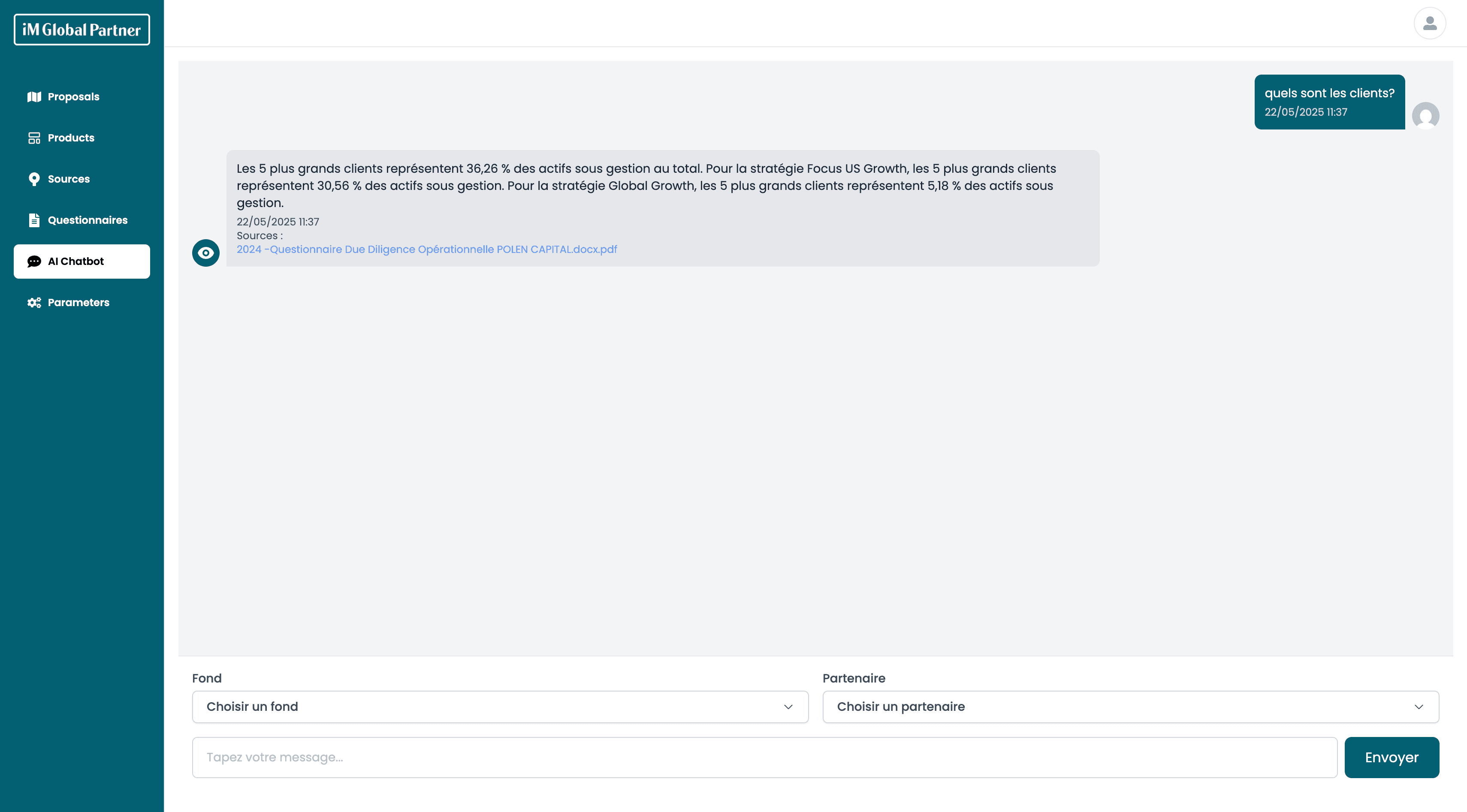The image size is (1467, 812).
Task: Click the Questionnaires document icon
Action: [34, 220]
